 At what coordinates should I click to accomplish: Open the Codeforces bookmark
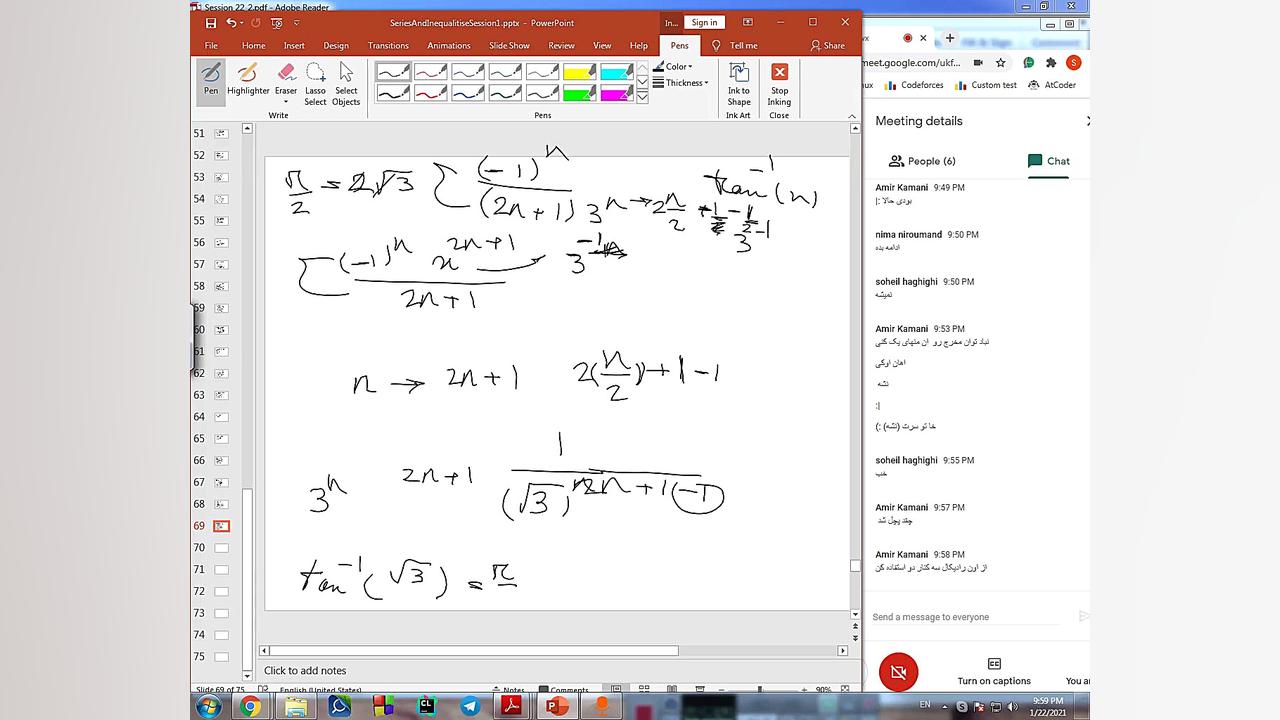pyautogui.click(x=914, y=85)
